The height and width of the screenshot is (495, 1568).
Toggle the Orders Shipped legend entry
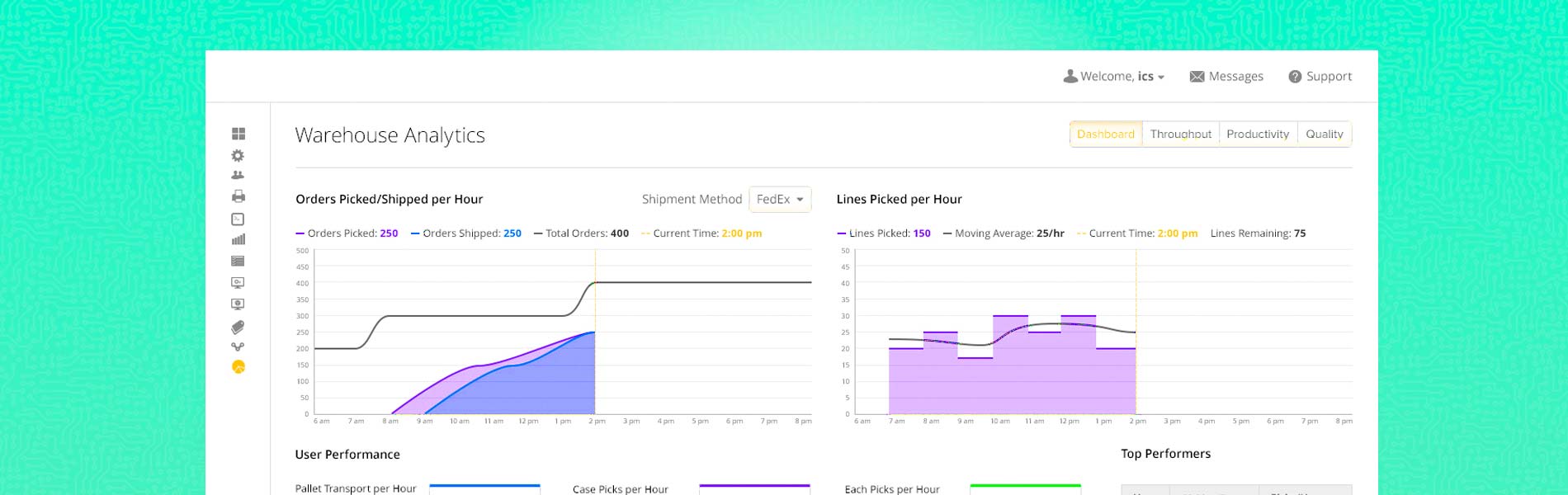(465, 233)
